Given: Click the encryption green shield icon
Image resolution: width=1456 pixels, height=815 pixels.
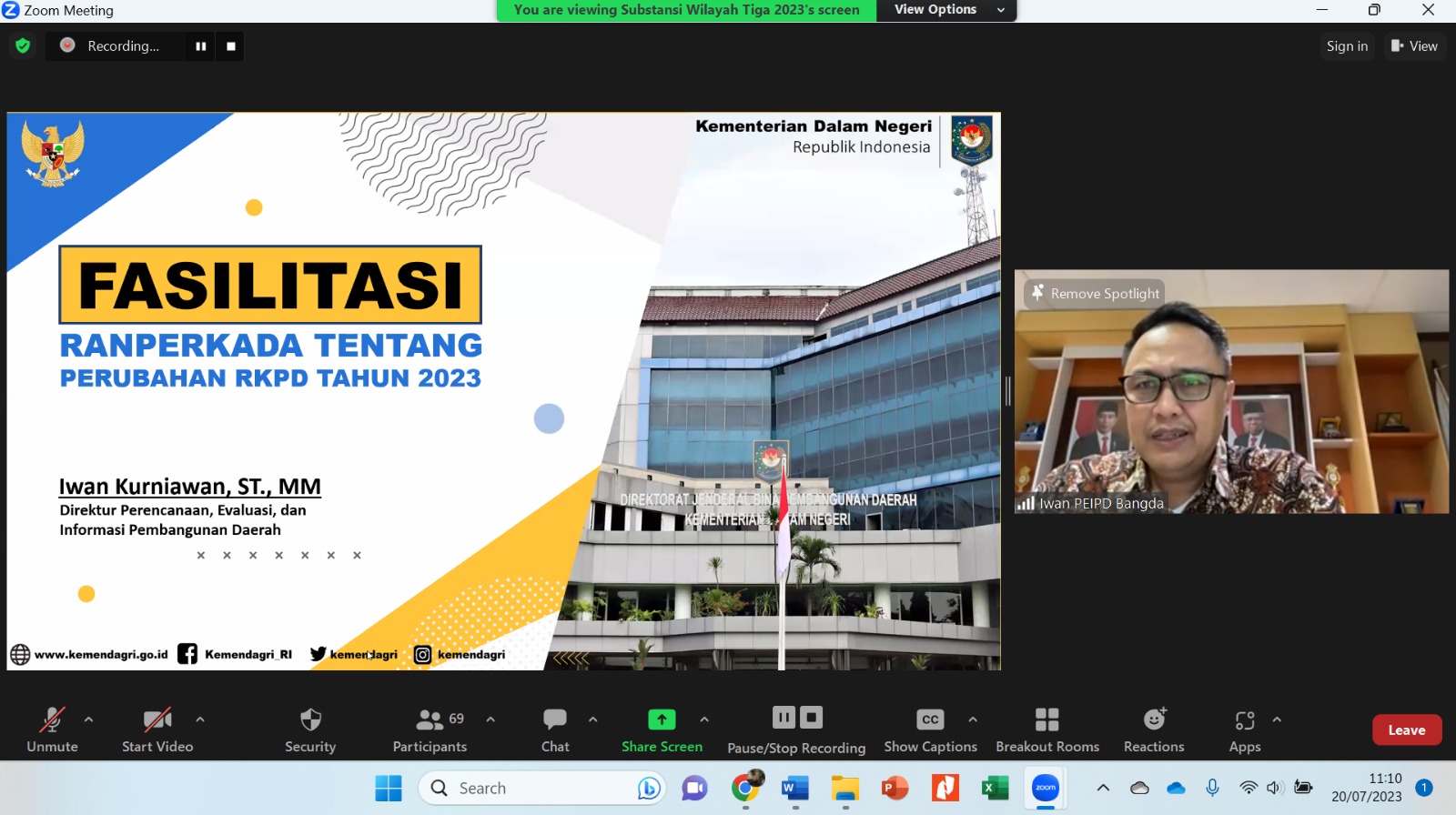Looking at the screenshot, I should pyautogui.click(x=23, y=45).
